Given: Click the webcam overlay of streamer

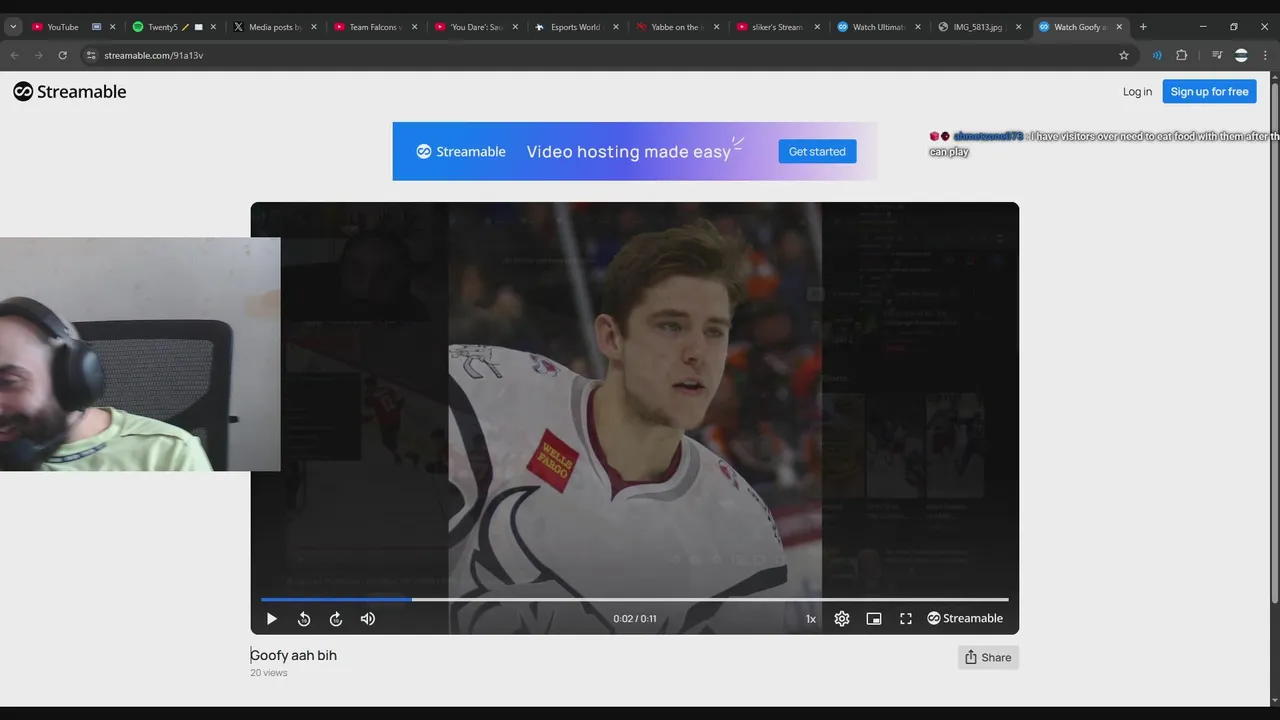Looking at the screenshot, I should 140,354.
